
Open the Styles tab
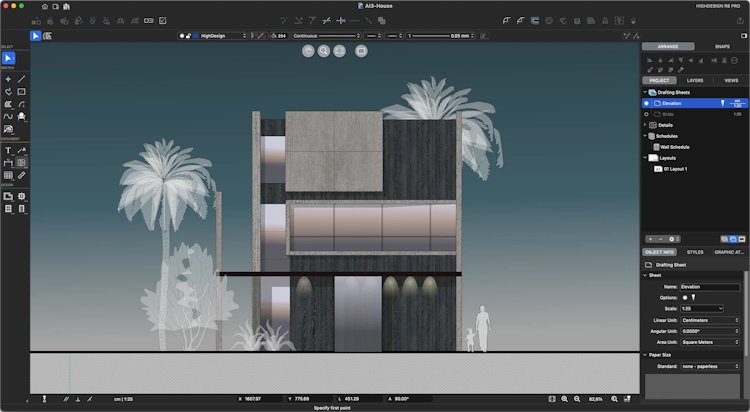695,252
